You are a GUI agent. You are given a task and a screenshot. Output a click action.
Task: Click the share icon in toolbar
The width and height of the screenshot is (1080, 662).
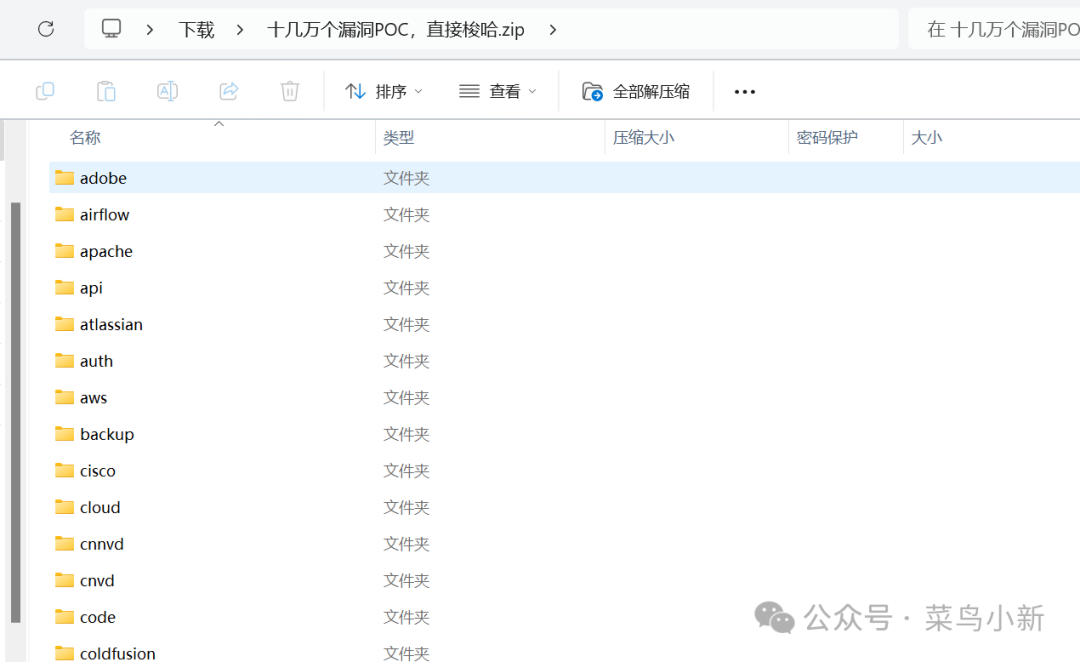pyautogui.click(x=229, y=91)
